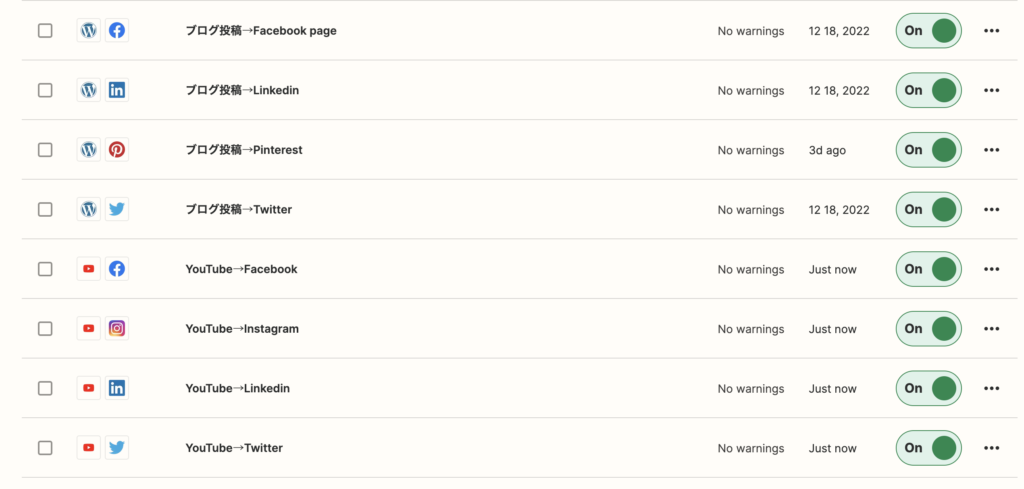Open the more options menu for YouTube→Facebook
Screen dimensions: 1024x489
pyautogui.click(x=991, y=269)
